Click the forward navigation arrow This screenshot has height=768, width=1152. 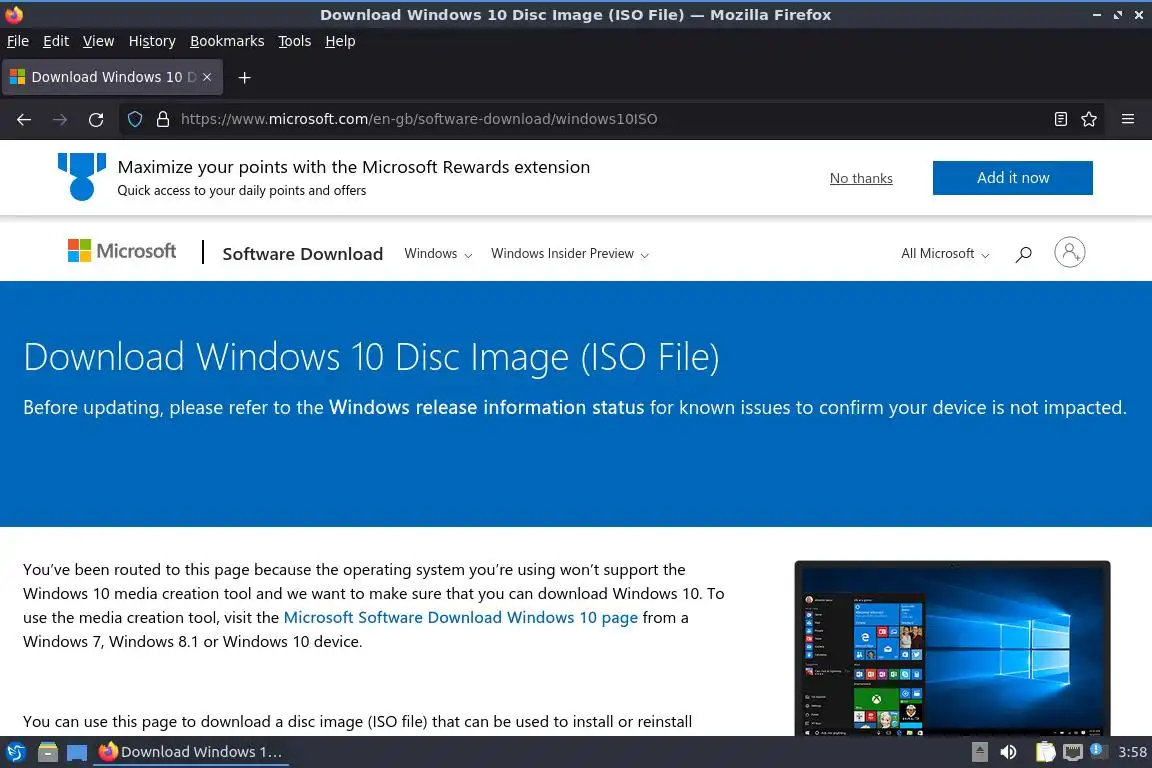pos(60,119)
